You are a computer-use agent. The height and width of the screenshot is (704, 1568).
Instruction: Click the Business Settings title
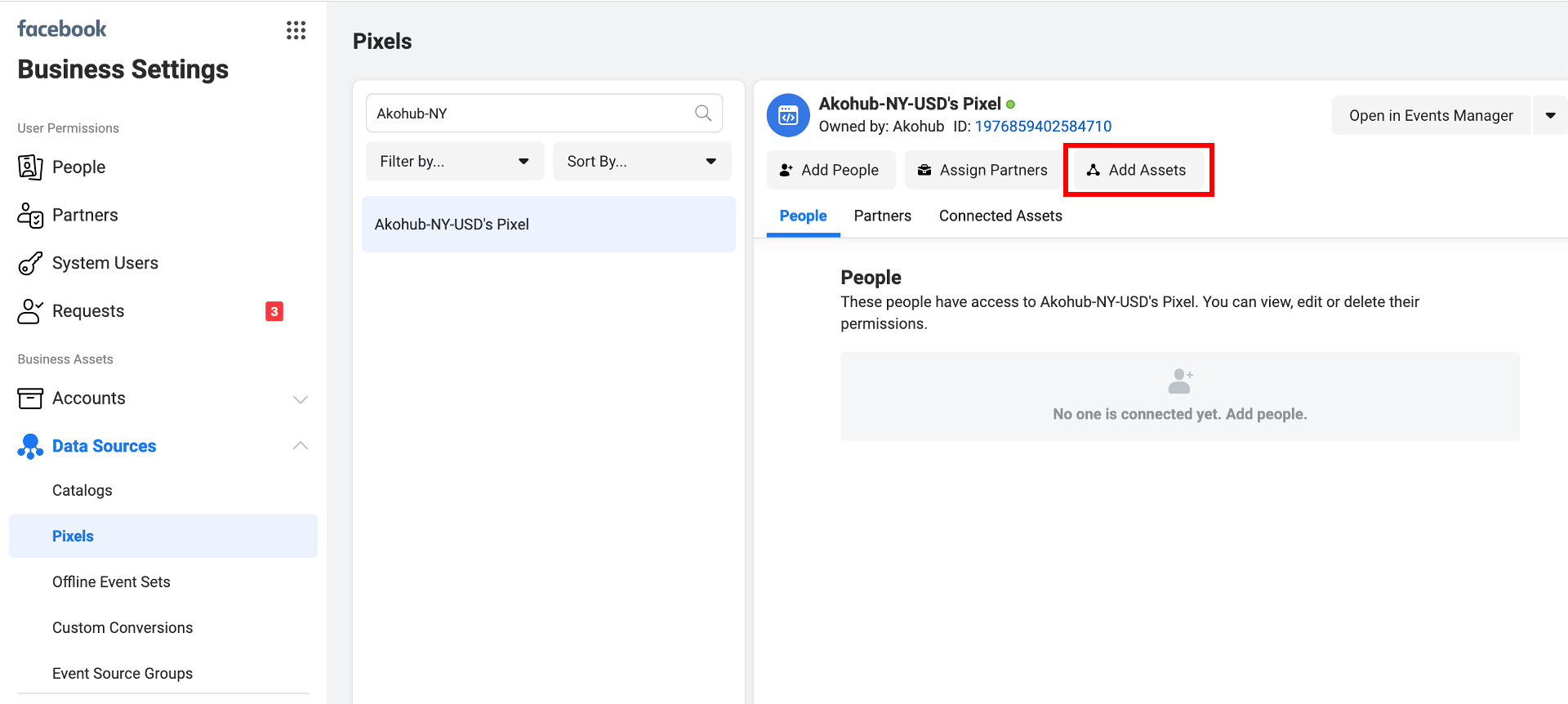click(x=123, y=69)
